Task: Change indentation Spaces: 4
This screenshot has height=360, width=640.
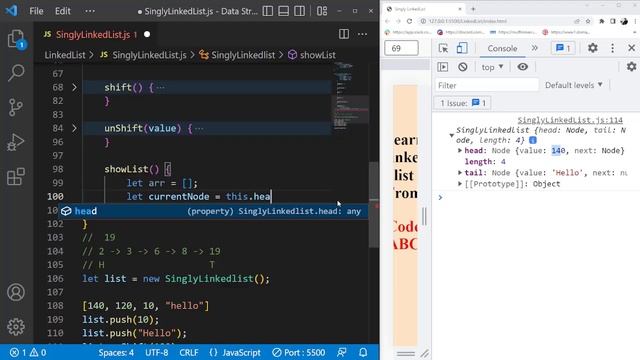Action: point(116,352)
